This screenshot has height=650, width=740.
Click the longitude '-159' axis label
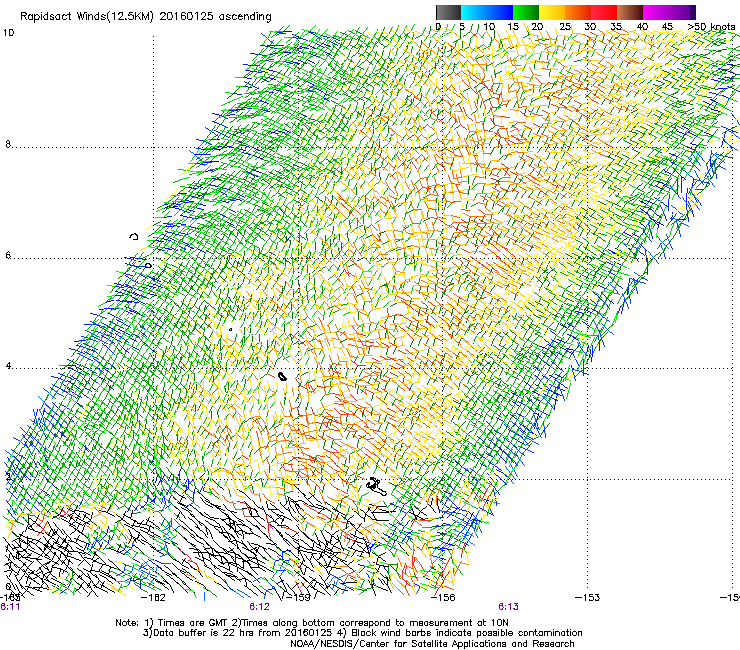pyautogui.click(x=298, y=598)
